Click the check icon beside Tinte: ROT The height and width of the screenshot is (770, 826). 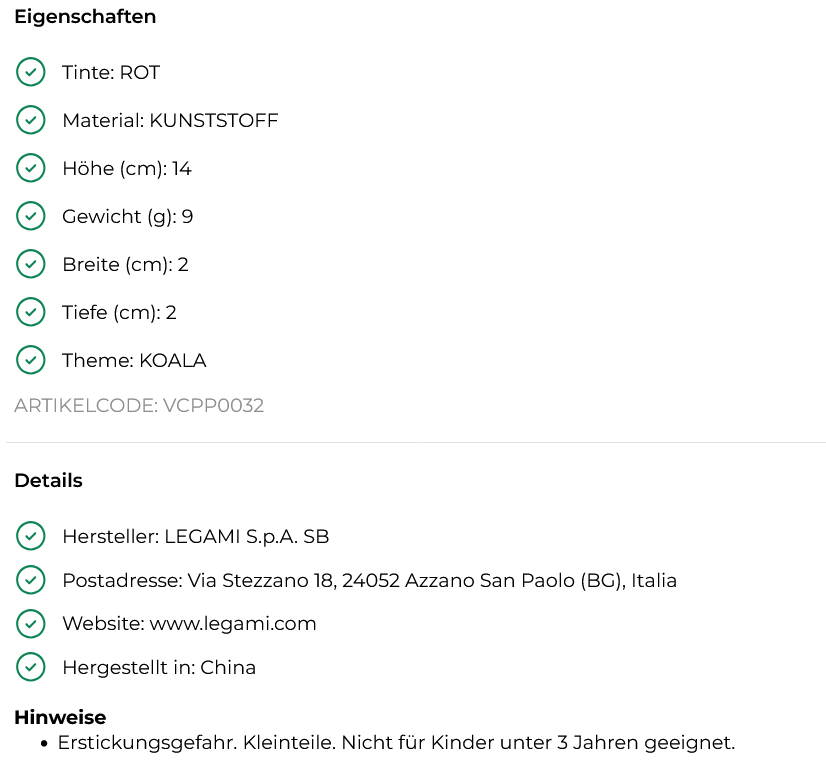(31, 72)
